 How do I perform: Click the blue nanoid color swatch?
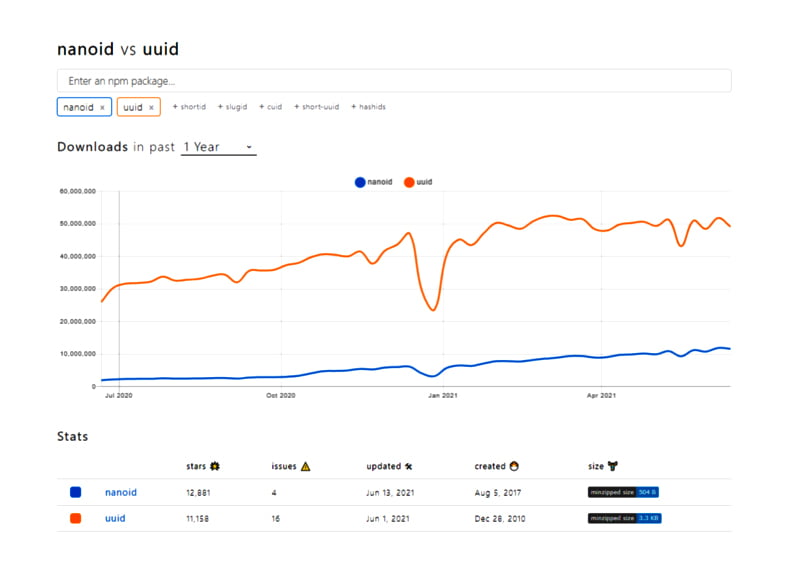click(75, 492)
